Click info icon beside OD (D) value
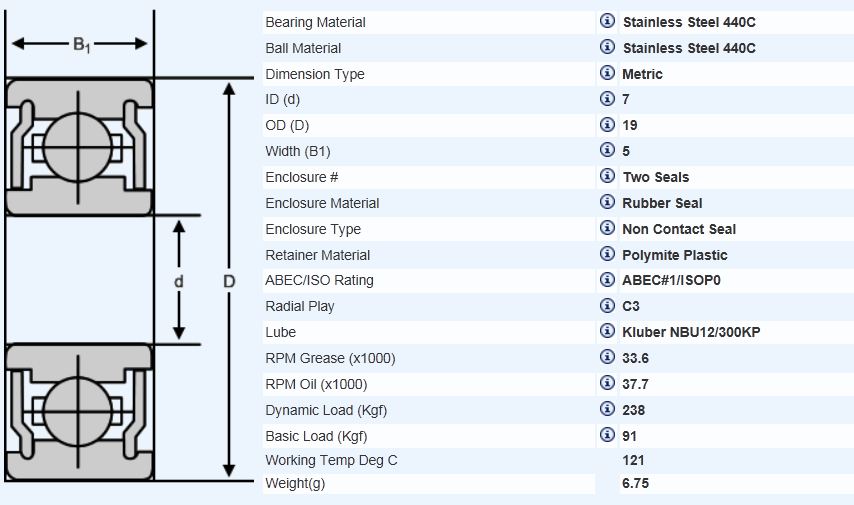This screenshot has height=505, width=854. pos(607,125)
